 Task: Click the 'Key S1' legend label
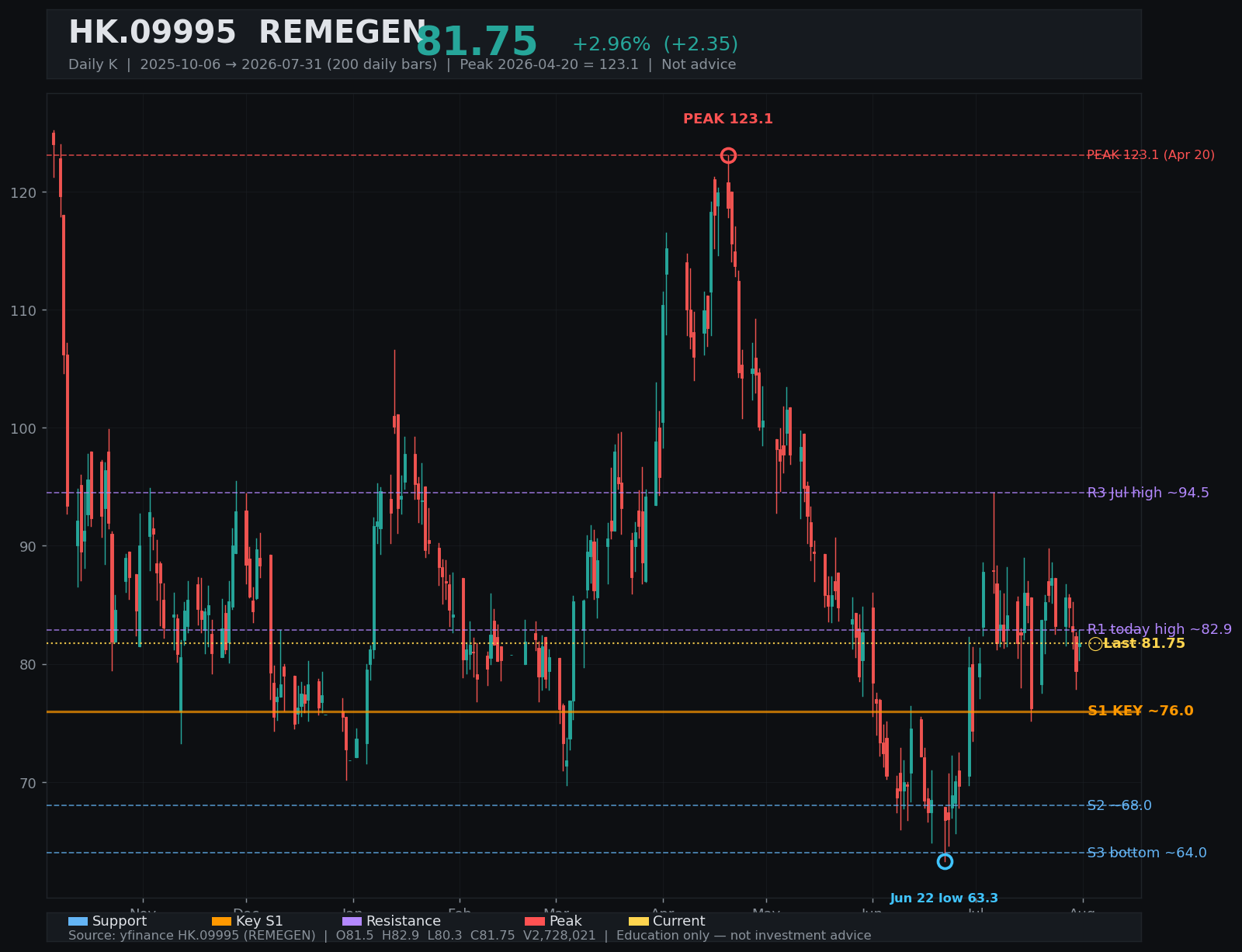(259, 921)
